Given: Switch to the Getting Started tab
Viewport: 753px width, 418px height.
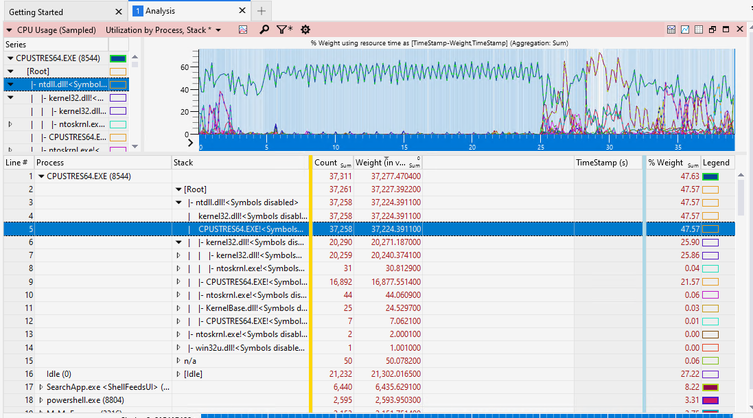Looking at the screenshot, I should tap(36, 12).
